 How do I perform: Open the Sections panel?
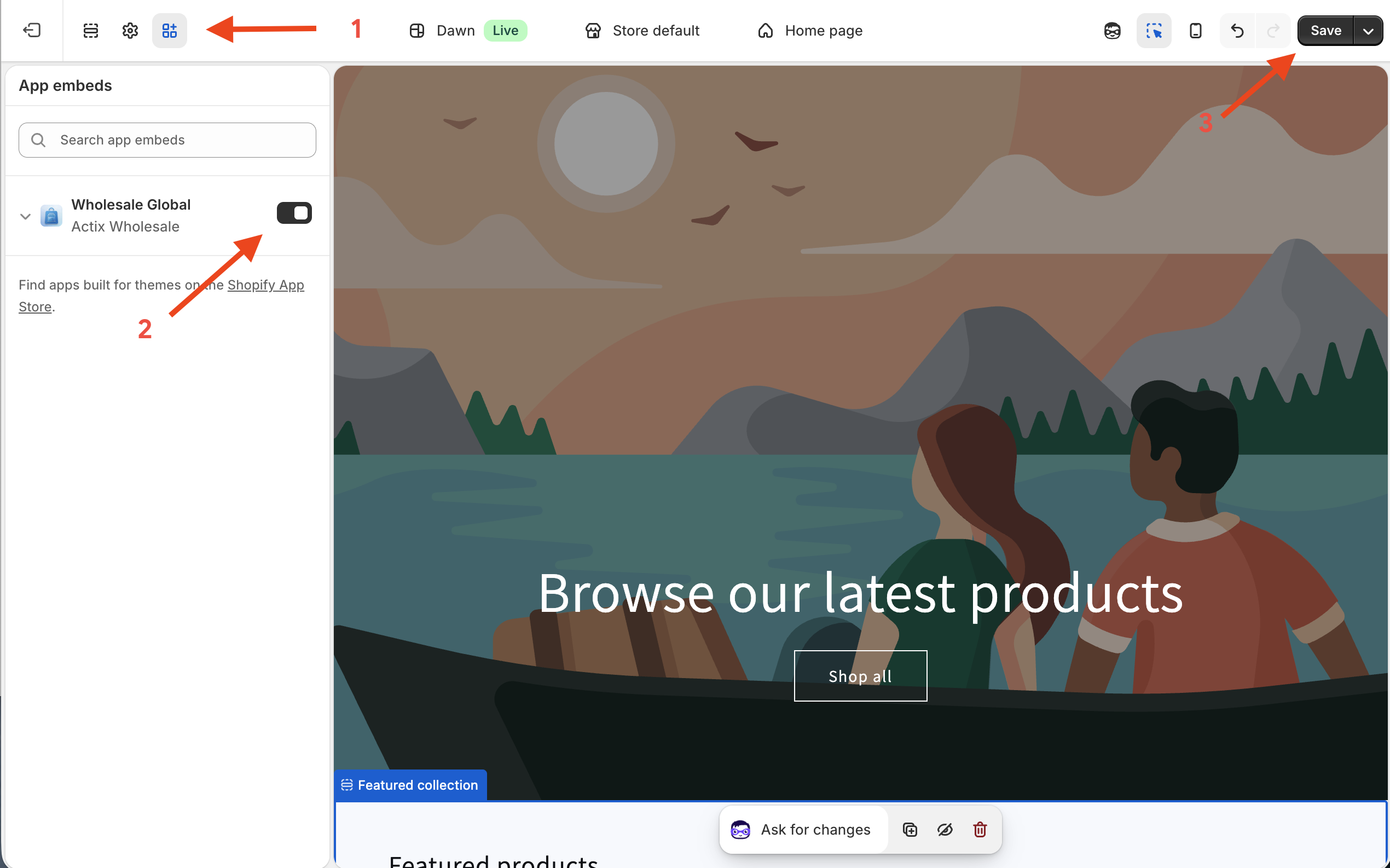(x=91, y=31)
